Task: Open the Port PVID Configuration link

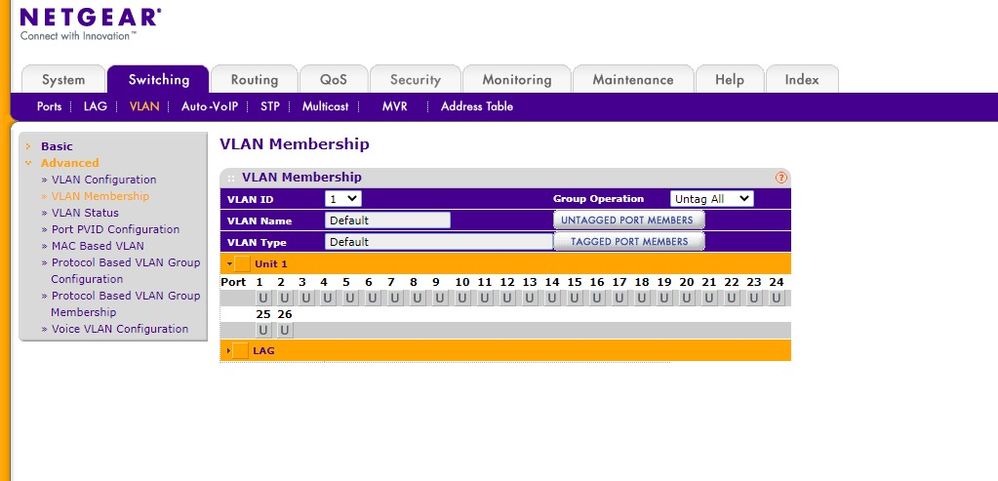Action: [115, 229]
